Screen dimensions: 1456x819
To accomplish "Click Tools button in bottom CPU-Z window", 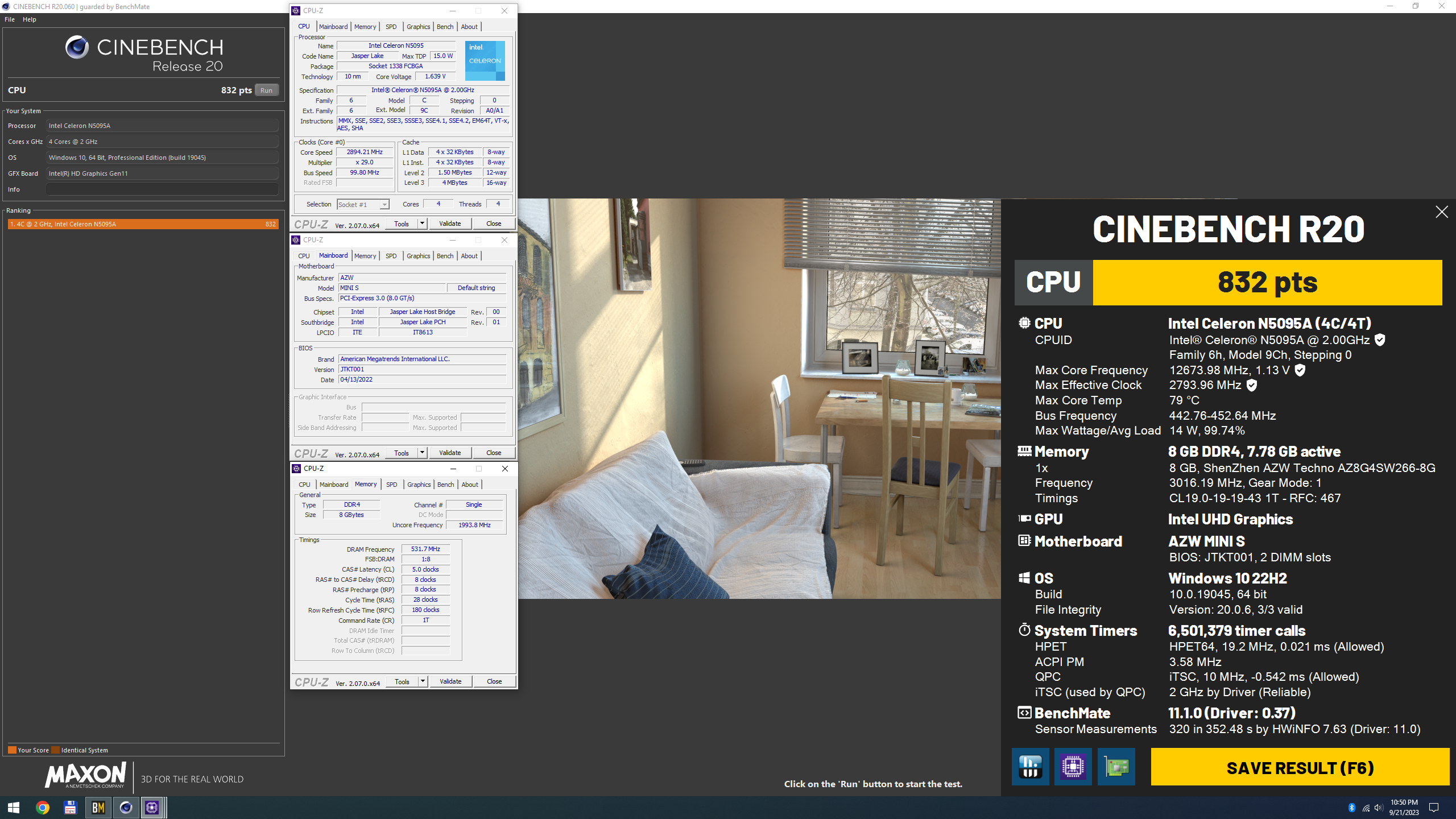I will (x=402, y=681).
